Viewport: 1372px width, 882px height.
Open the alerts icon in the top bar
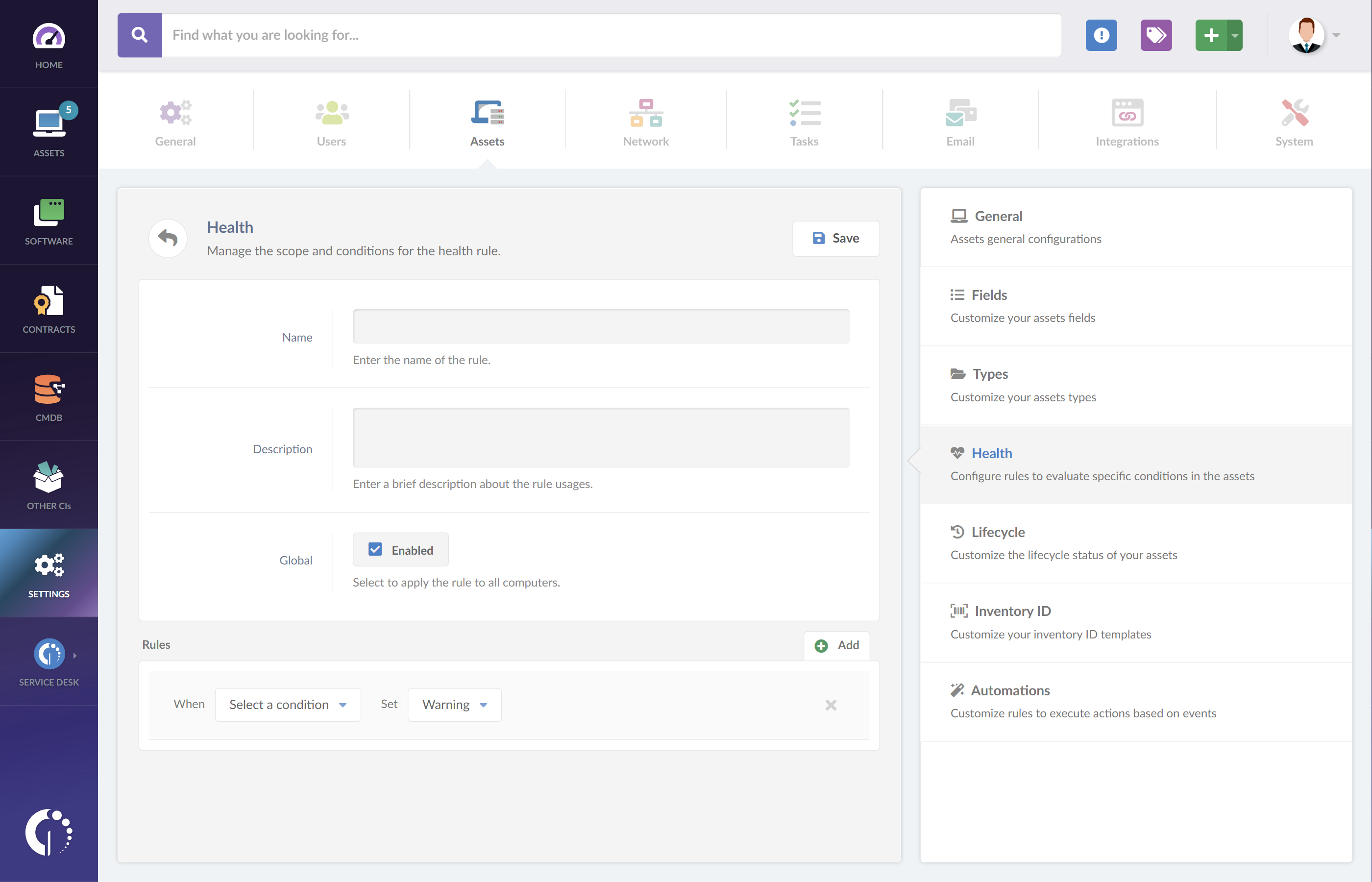(x=1101, y=35)
